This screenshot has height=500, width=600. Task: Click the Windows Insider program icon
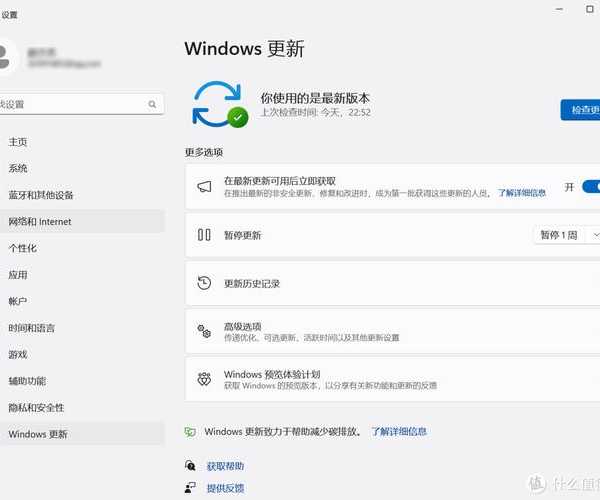[204, 379]
